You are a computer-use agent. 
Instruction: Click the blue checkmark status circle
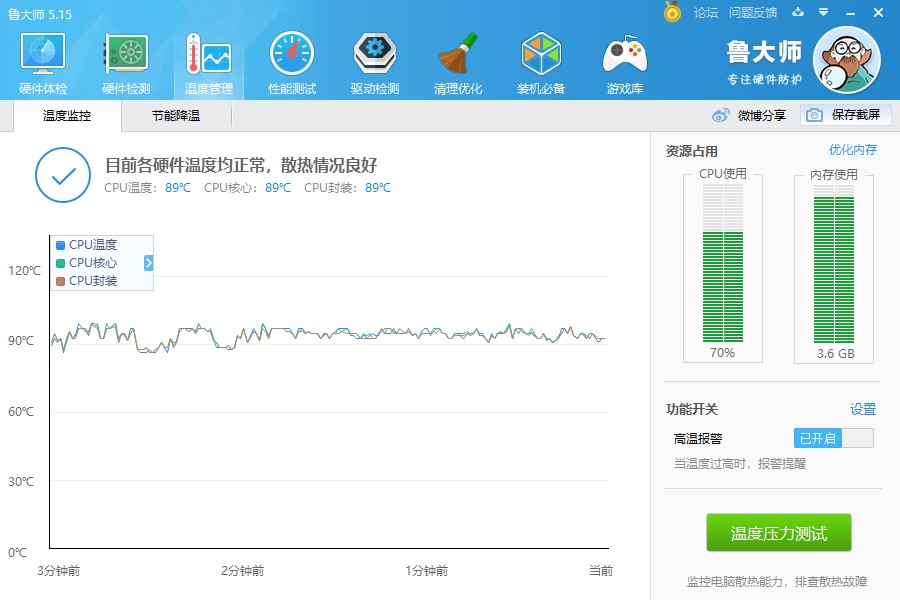click(63, 175)
